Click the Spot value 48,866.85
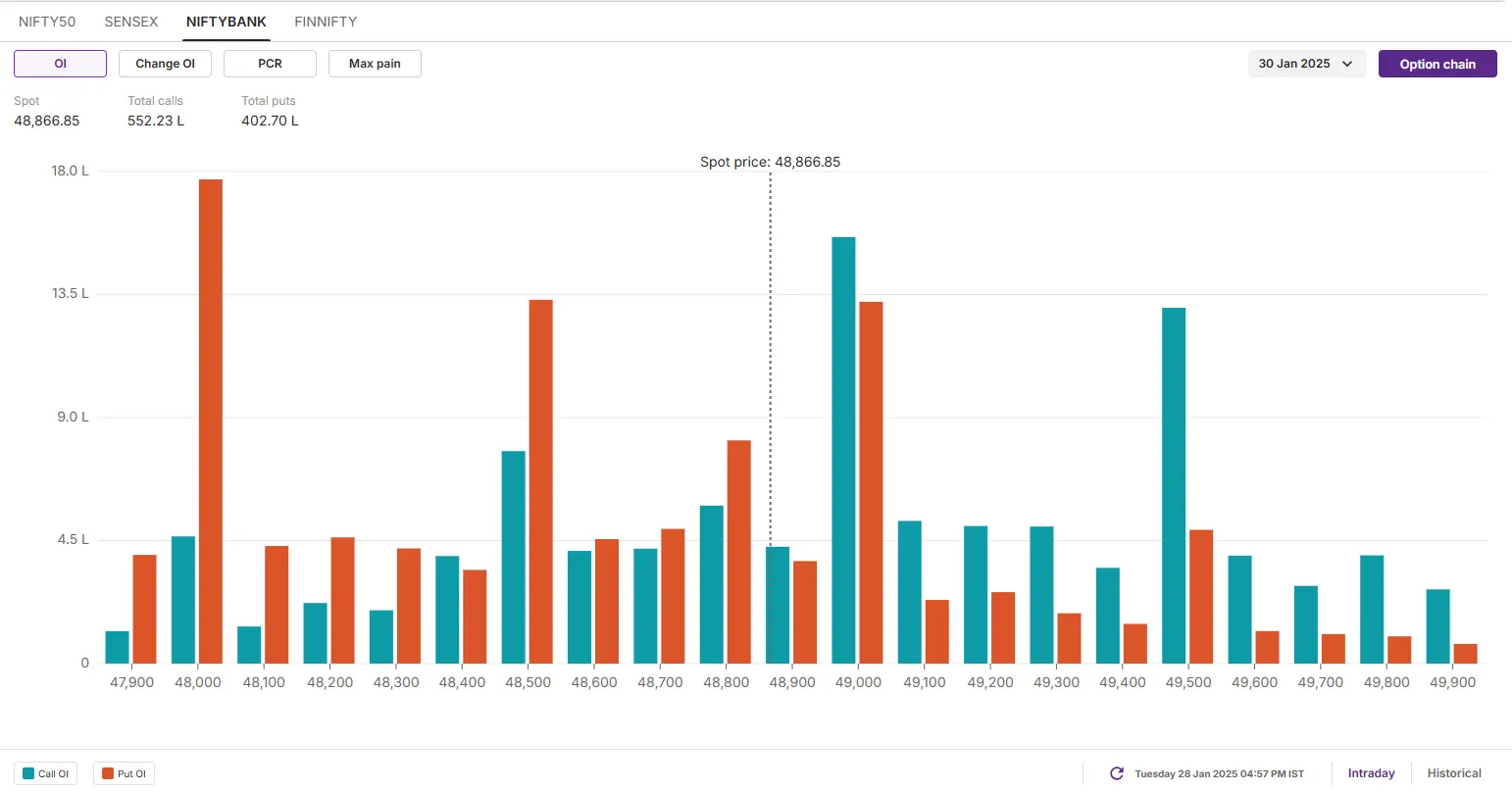Image resolution: width=1512 pixels, height=792 pixels. point(47,121)
